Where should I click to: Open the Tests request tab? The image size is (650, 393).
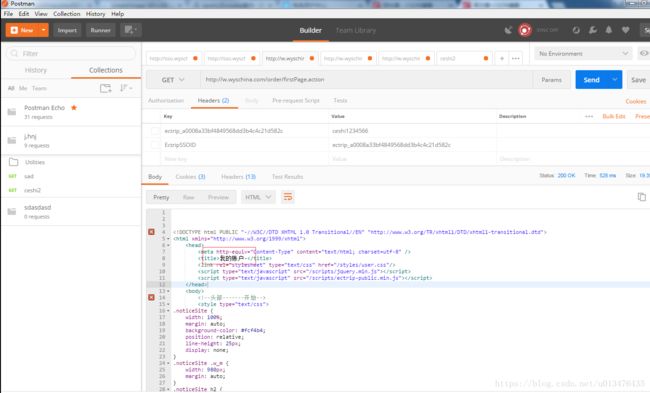pos(340,100)
